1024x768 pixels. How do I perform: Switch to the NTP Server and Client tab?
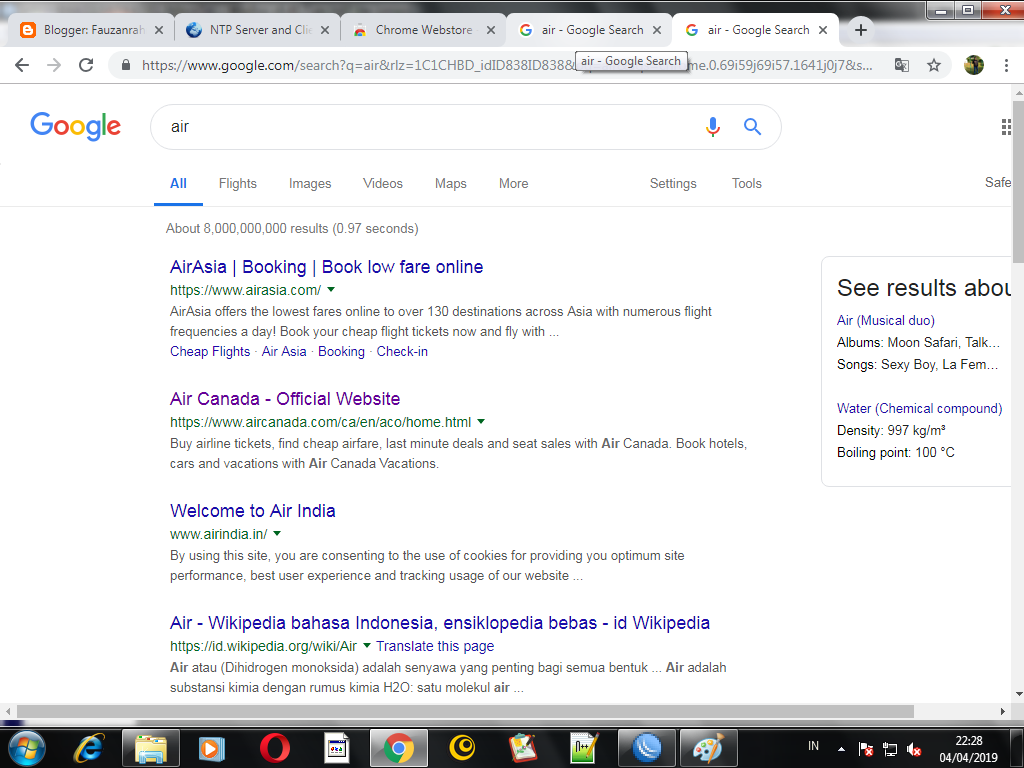point(257,30)
